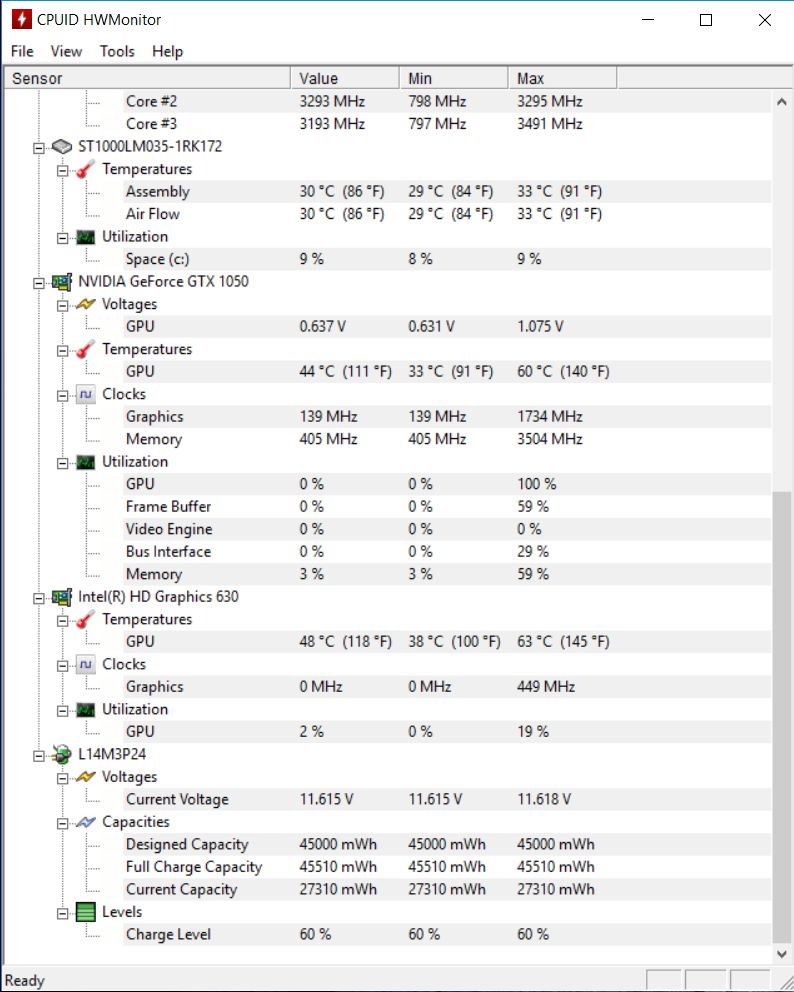Image resolution: width=794 pixels, height=992 pixels.
Task: Collapse the NVIDIA GeForce GTX 1050 node
Action: coord(39,282)
